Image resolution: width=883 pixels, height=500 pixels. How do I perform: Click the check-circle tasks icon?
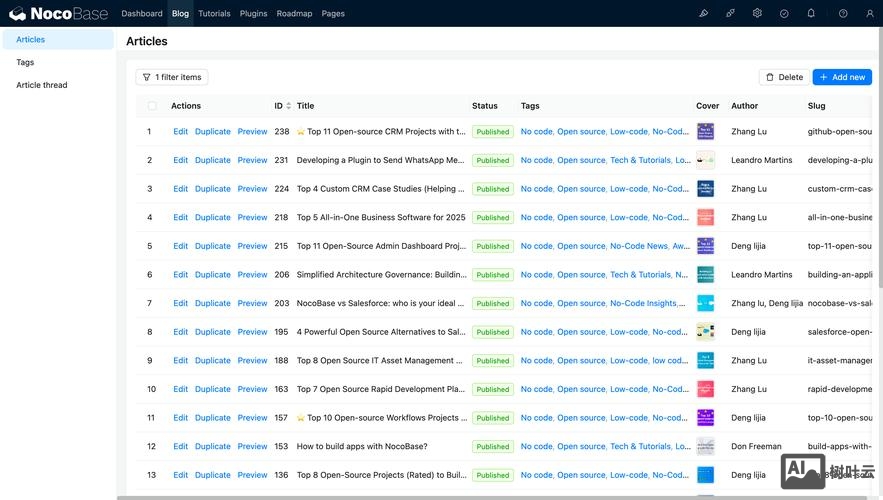[x=784, y=13]
